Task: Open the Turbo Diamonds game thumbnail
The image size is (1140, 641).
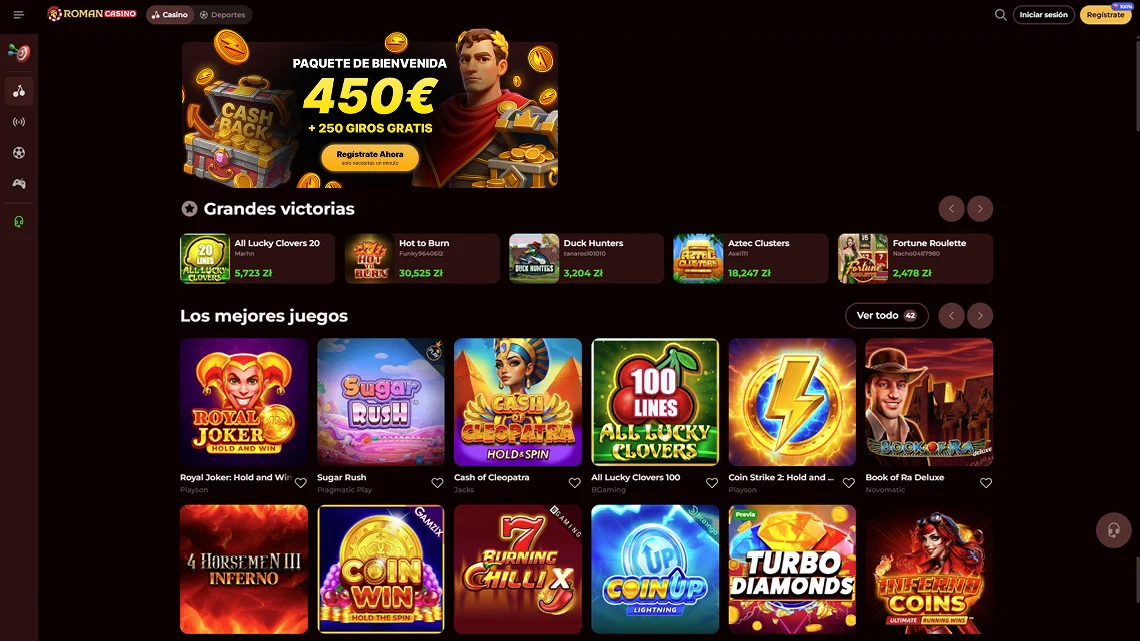Action: pos(792,569)
